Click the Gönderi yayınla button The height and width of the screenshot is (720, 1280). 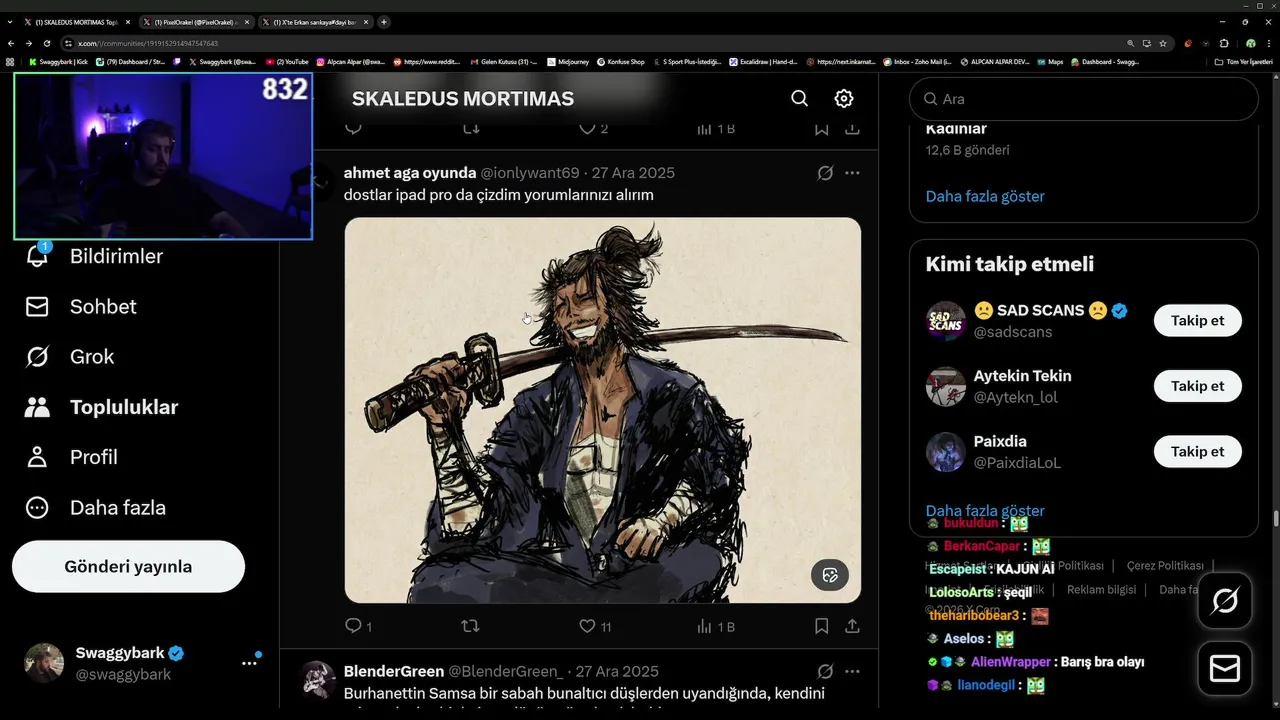(128, 567)
